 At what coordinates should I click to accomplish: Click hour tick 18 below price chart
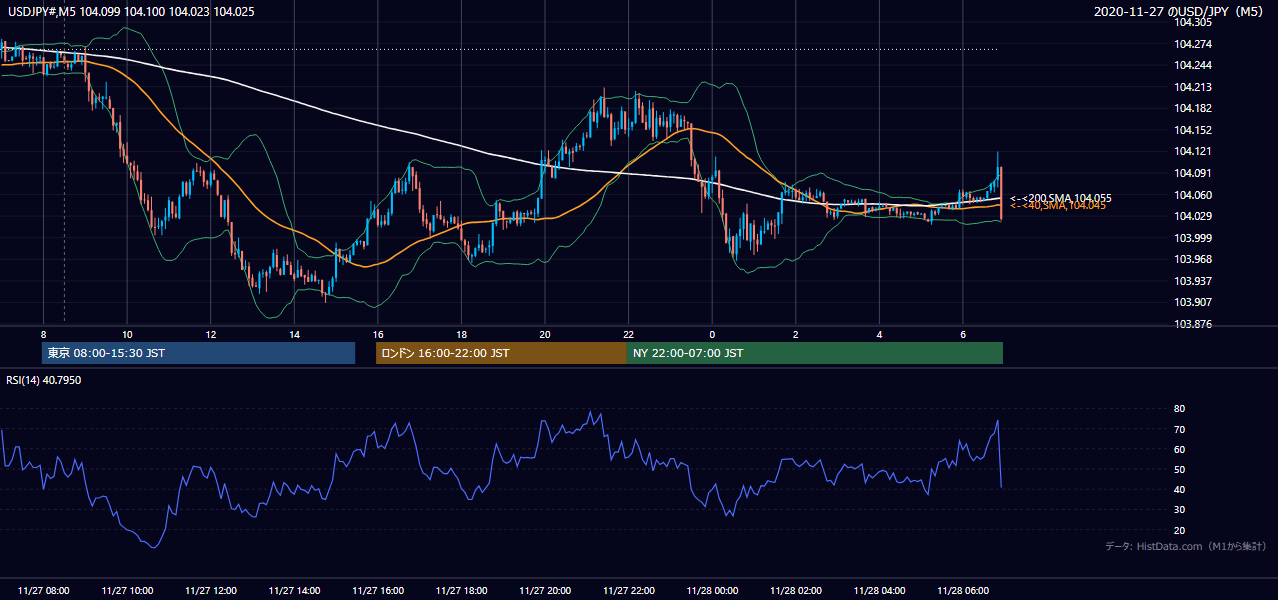pos(461,334)
